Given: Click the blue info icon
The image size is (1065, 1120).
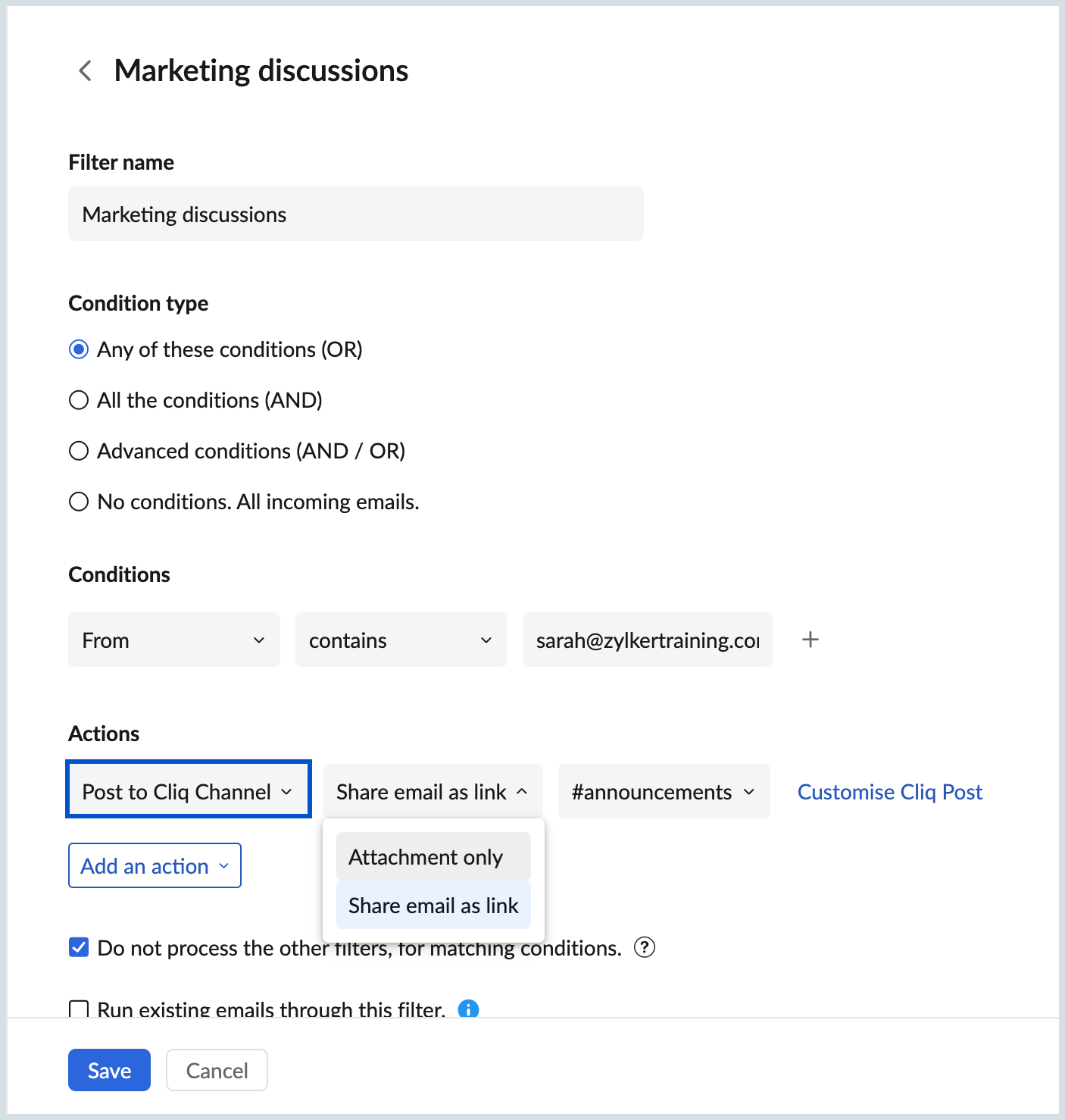Looking at the screenshot, I should 468,1009.
